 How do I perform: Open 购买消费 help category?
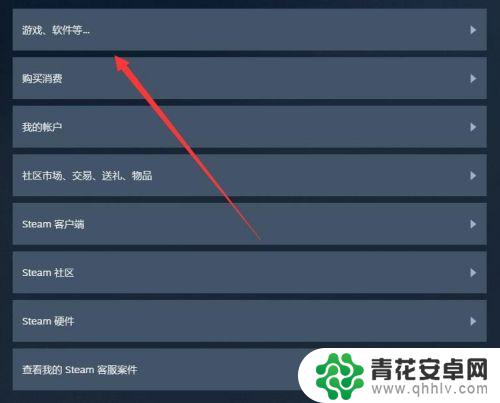click(250, 78)
